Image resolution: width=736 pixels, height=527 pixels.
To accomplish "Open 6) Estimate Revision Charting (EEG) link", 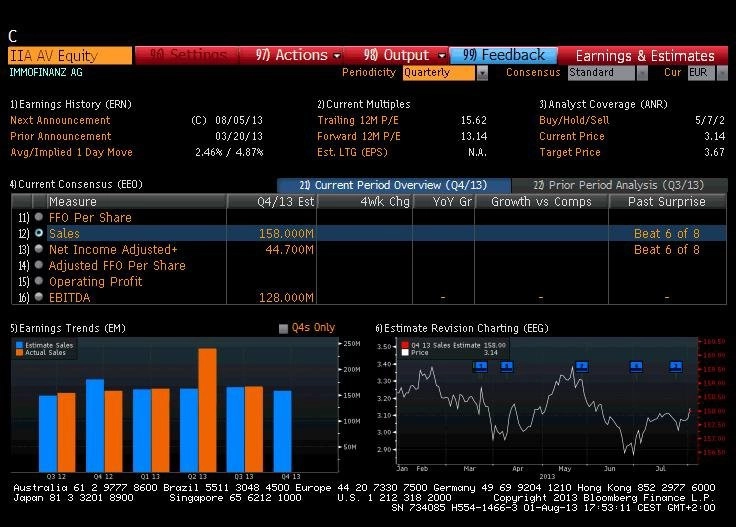I will point(462,328).
